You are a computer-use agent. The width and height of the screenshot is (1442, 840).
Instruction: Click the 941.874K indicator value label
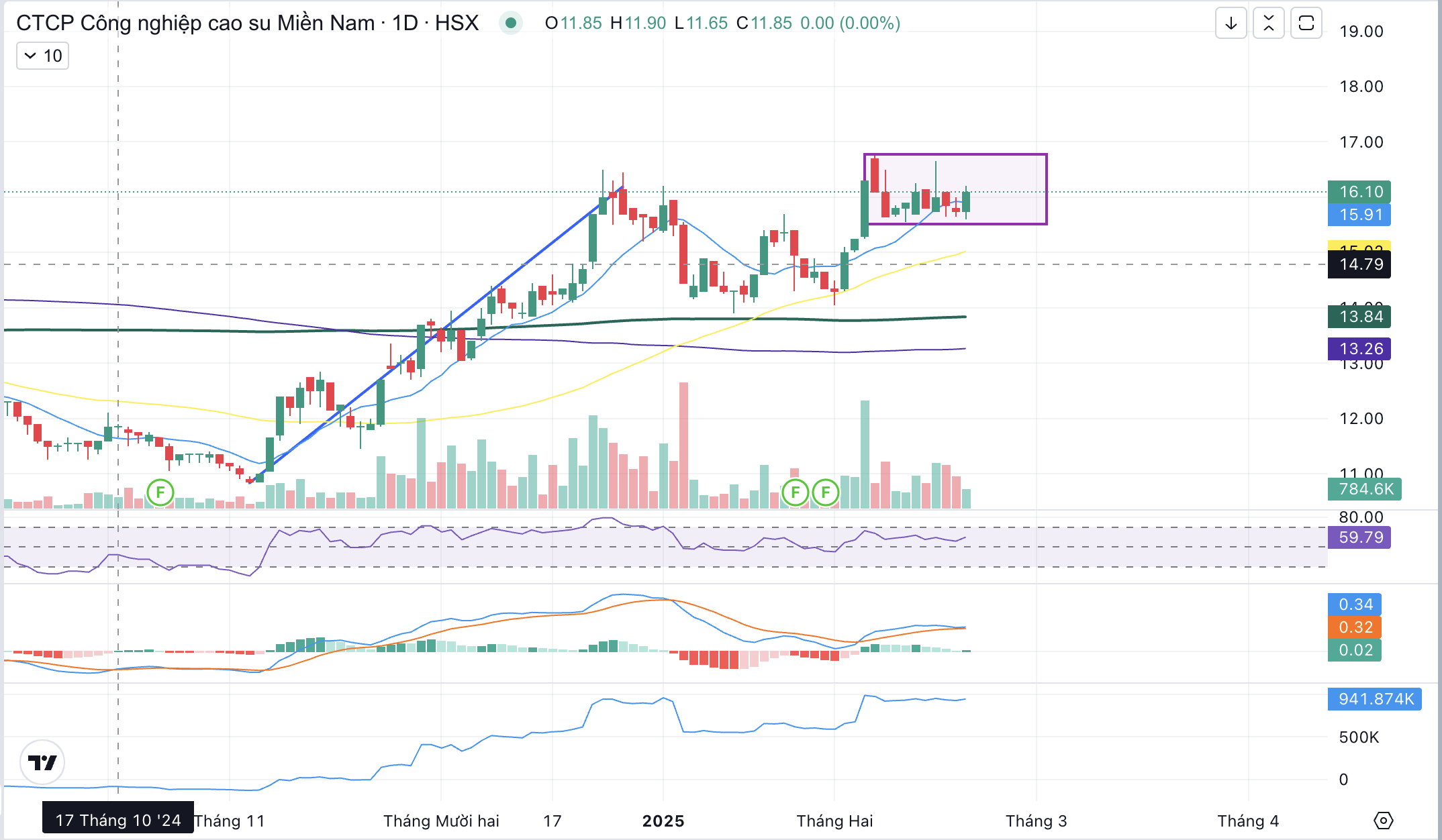coord(1374,699)
